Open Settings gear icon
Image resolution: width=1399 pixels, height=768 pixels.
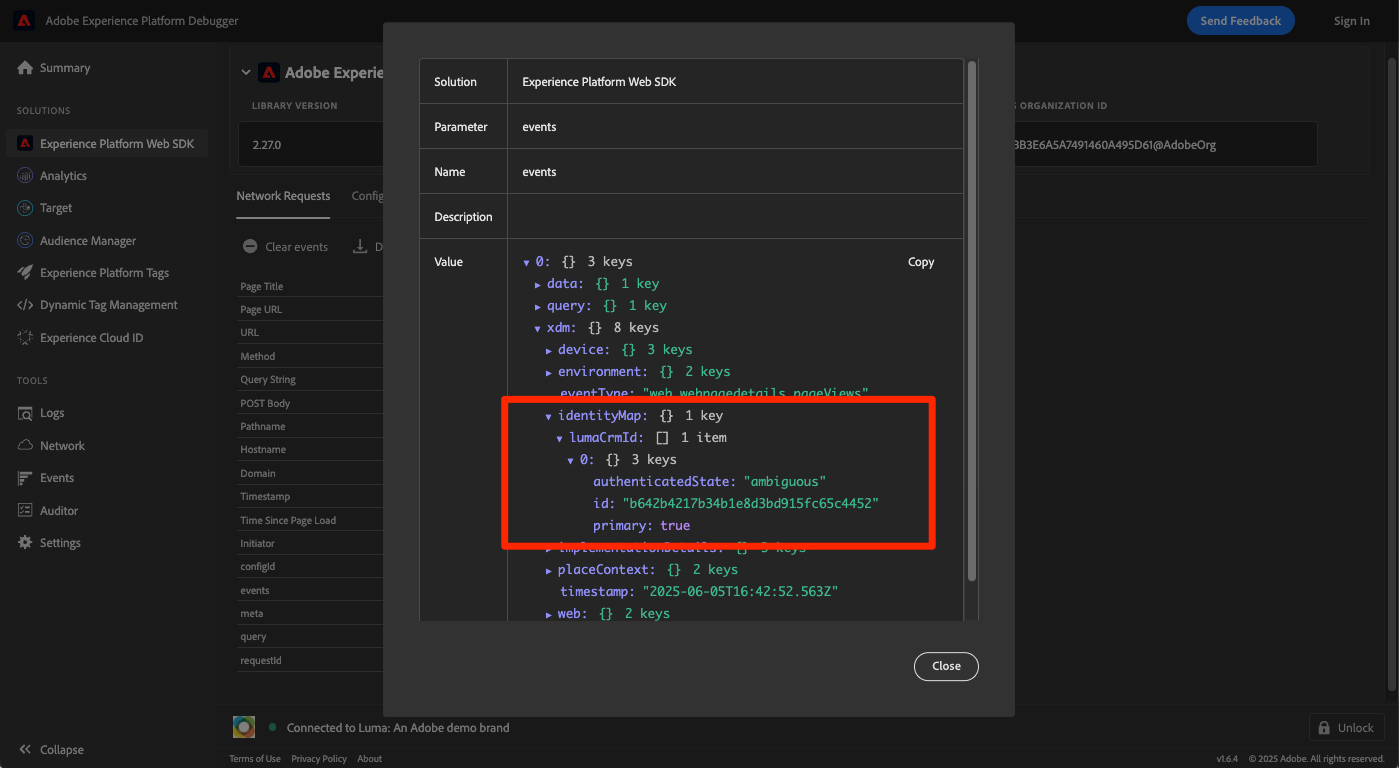[x=25, y=543]
